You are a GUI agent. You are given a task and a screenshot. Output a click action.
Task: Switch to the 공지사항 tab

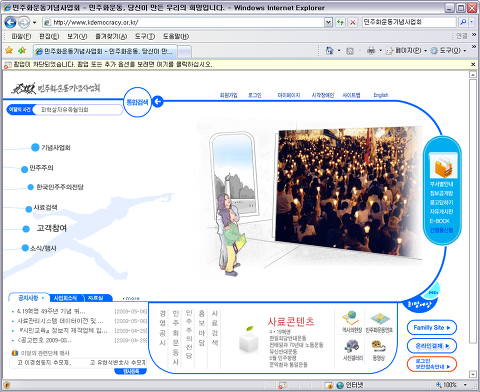[x=29, y=298]
